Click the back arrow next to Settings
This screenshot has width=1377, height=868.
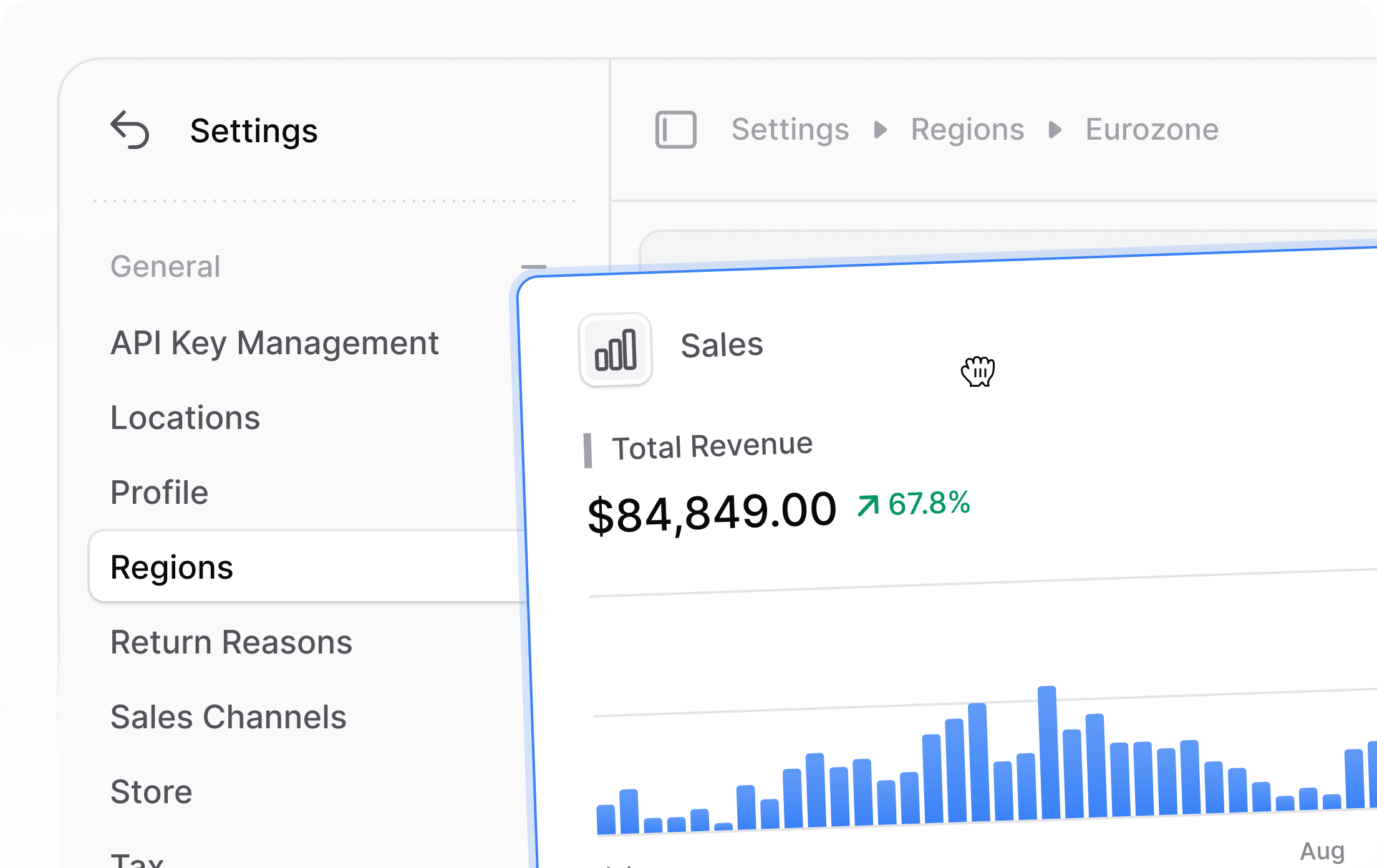[x=130, y=130]
